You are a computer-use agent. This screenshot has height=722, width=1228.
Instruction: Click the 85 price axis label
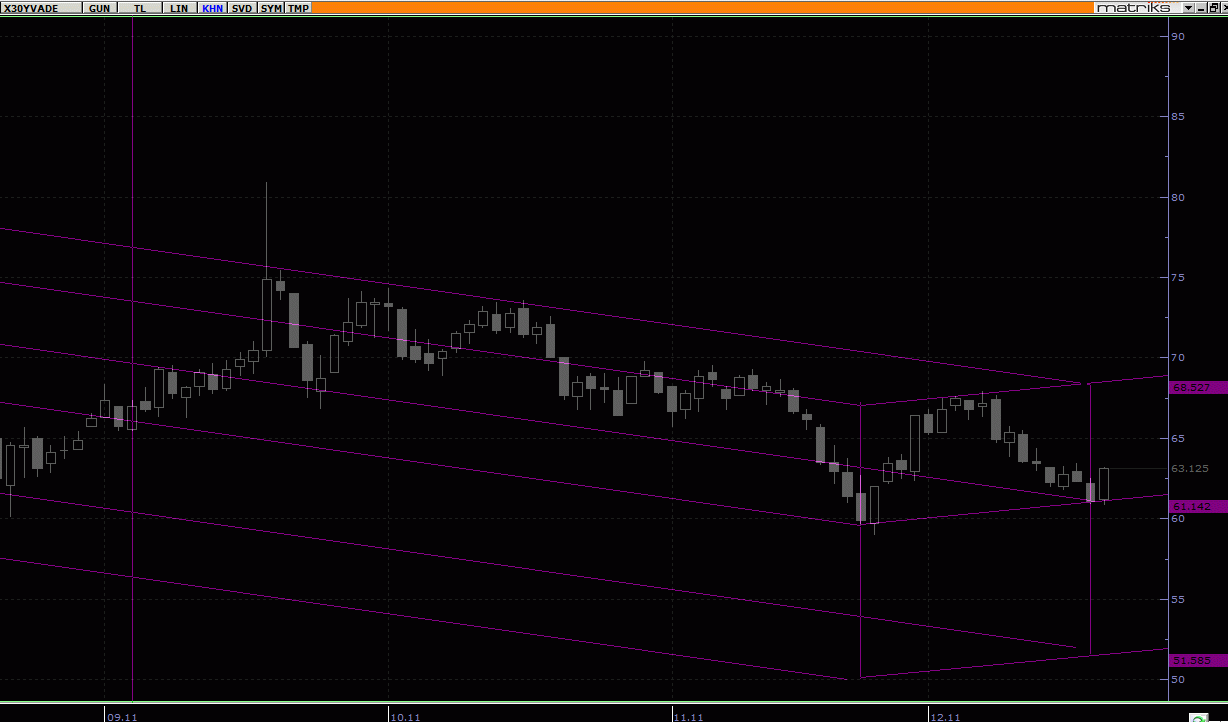(x=1178, y=116)
